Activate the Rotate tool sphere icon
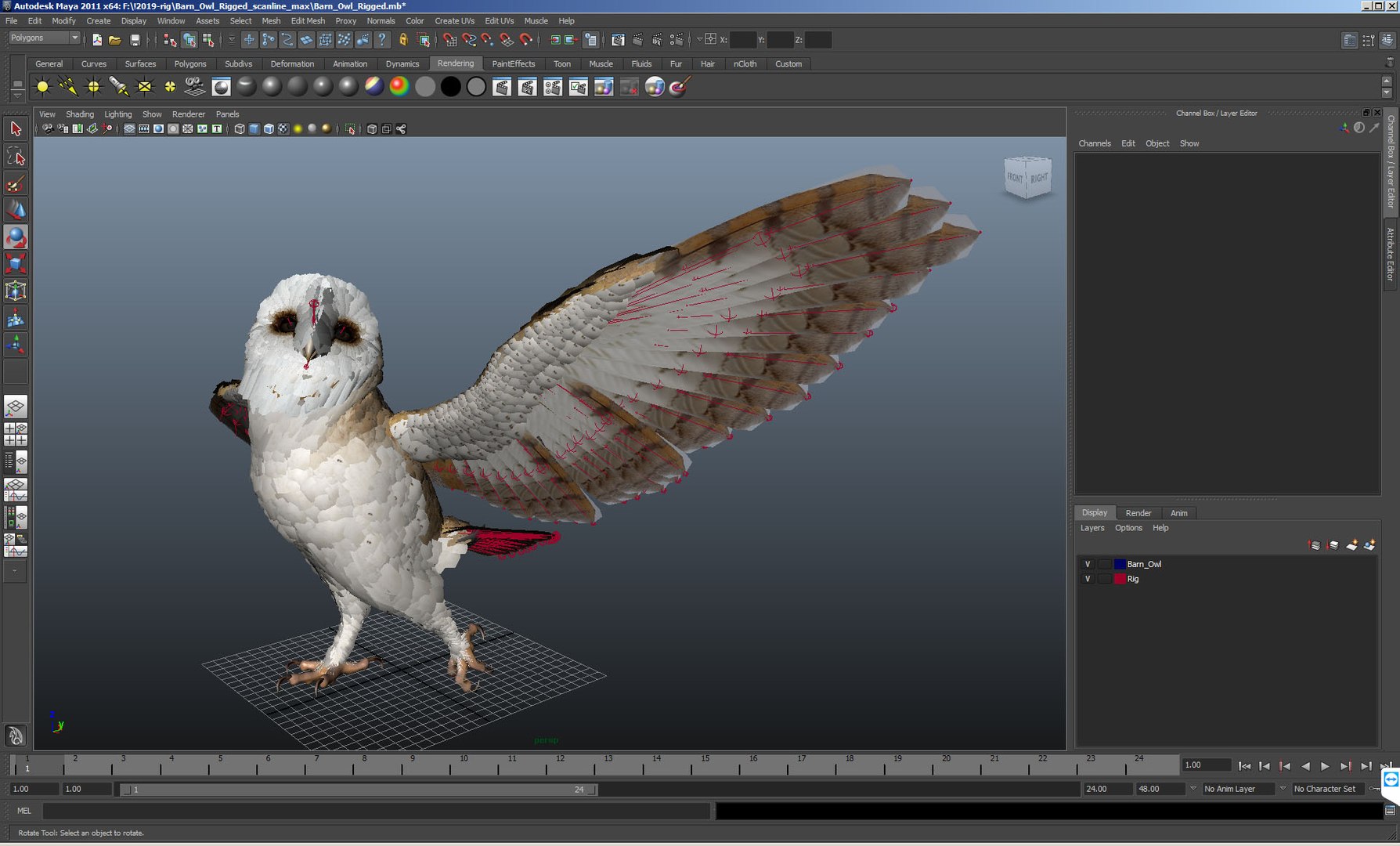1400x846 pixels. [16, 237]
